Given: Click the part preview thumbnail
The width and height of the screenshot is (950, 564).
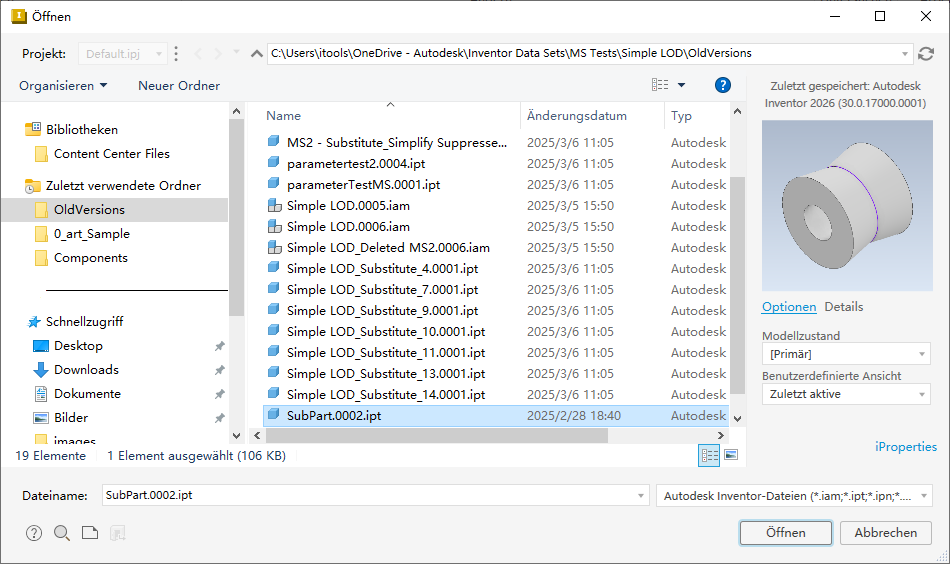Looking at the screenshot, I should click(x=847, y=206).
